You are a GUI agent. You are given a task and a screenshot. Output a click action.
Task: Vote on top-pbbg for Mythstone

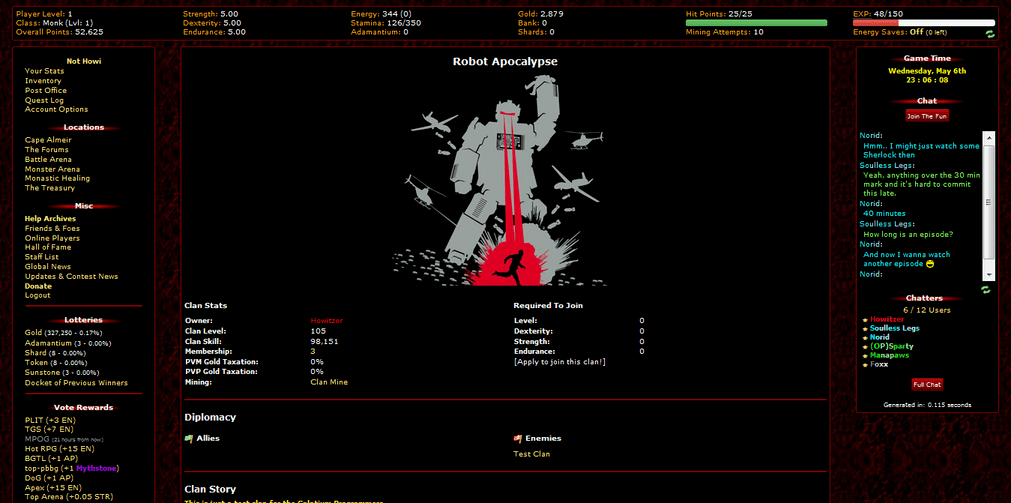coord(72,468)
